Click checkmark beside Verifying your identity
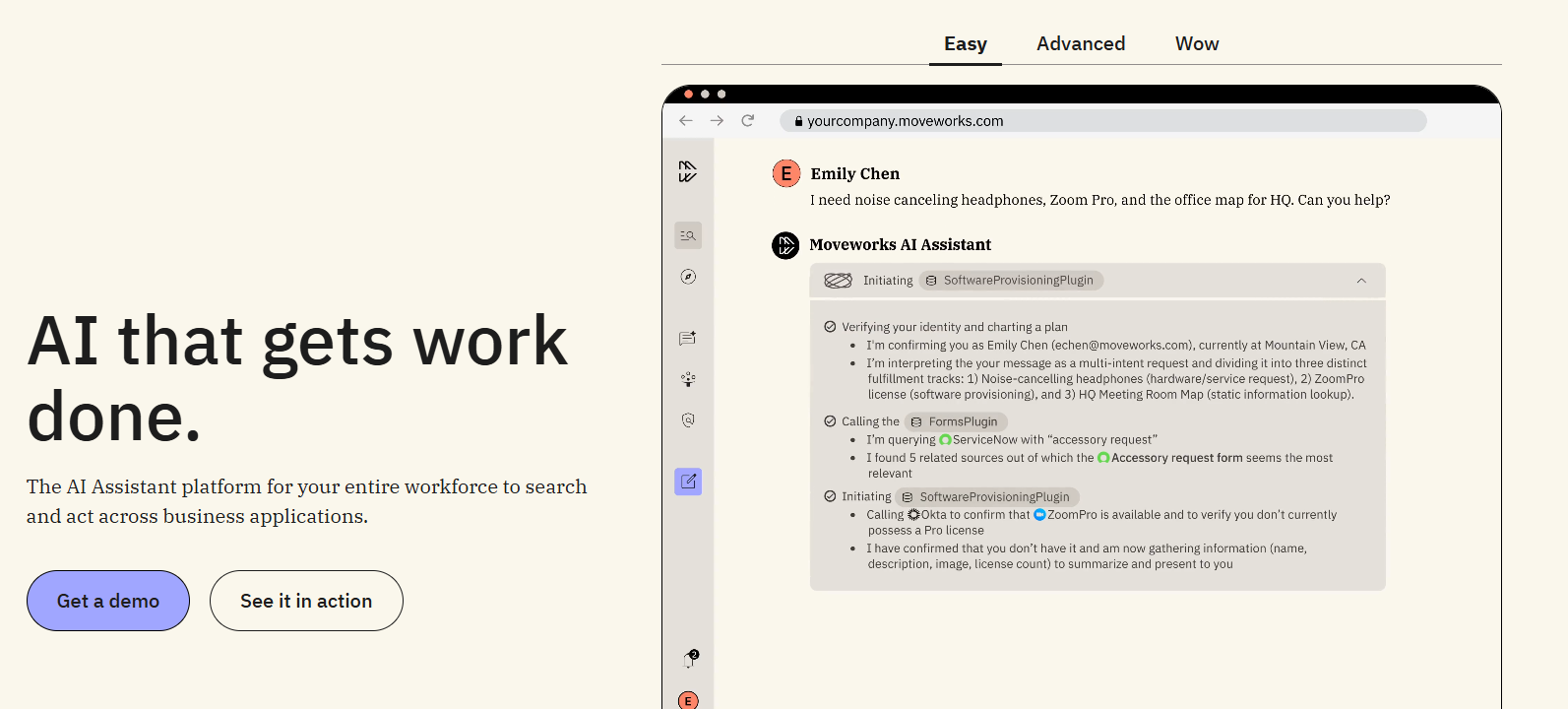The width and height of the screenshot is (1568, 709). point(830,327)
